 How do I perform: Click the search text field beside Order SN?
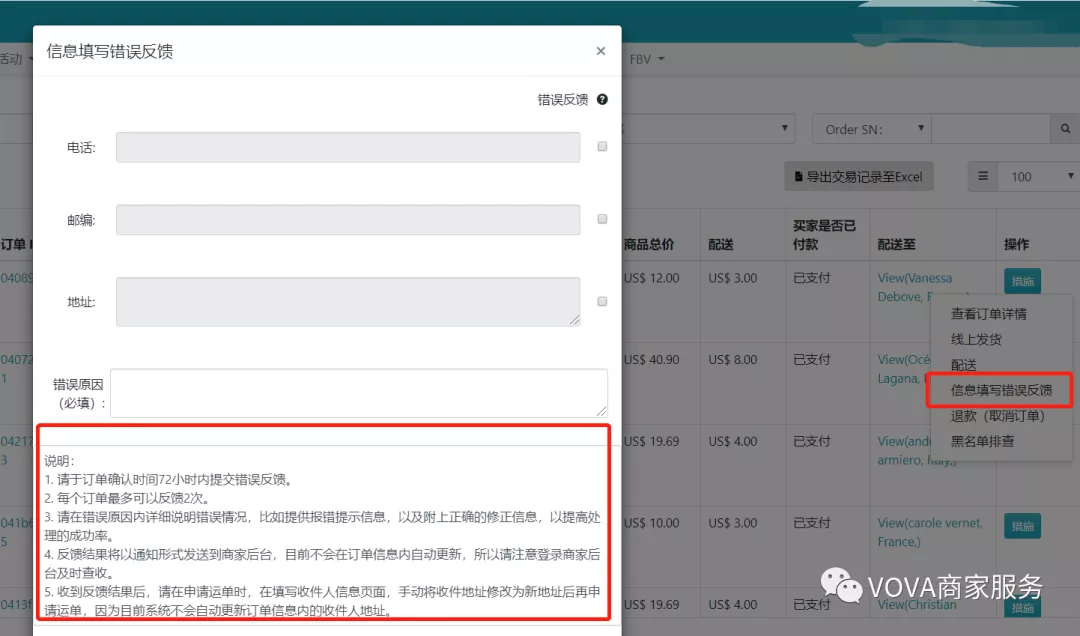click(991, 129)
